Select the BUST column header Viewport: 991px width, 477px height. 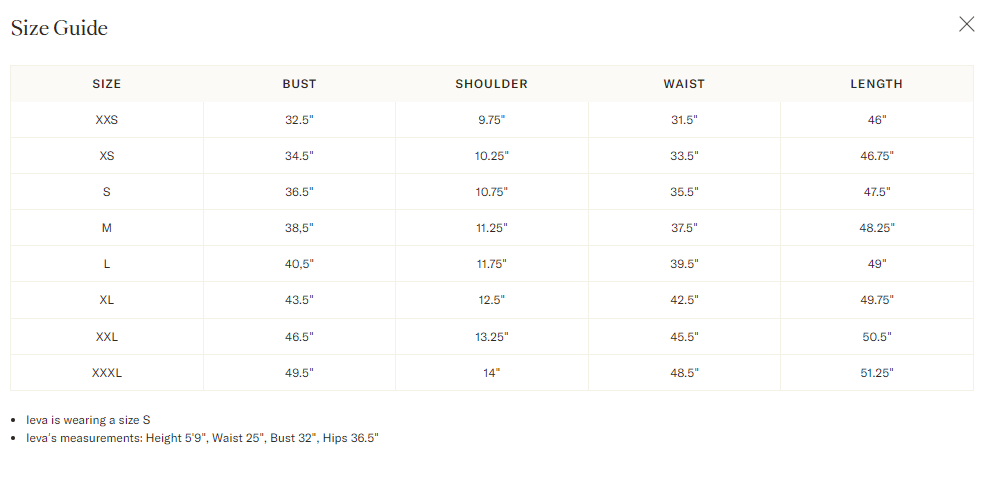click(300, 84)
